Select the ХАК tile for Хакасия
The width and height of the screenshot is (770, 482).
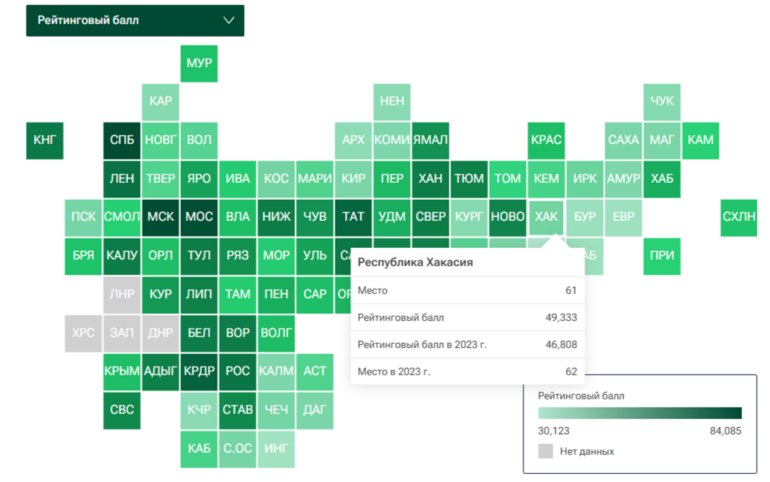pyautogui.click(x=546, y=217)
